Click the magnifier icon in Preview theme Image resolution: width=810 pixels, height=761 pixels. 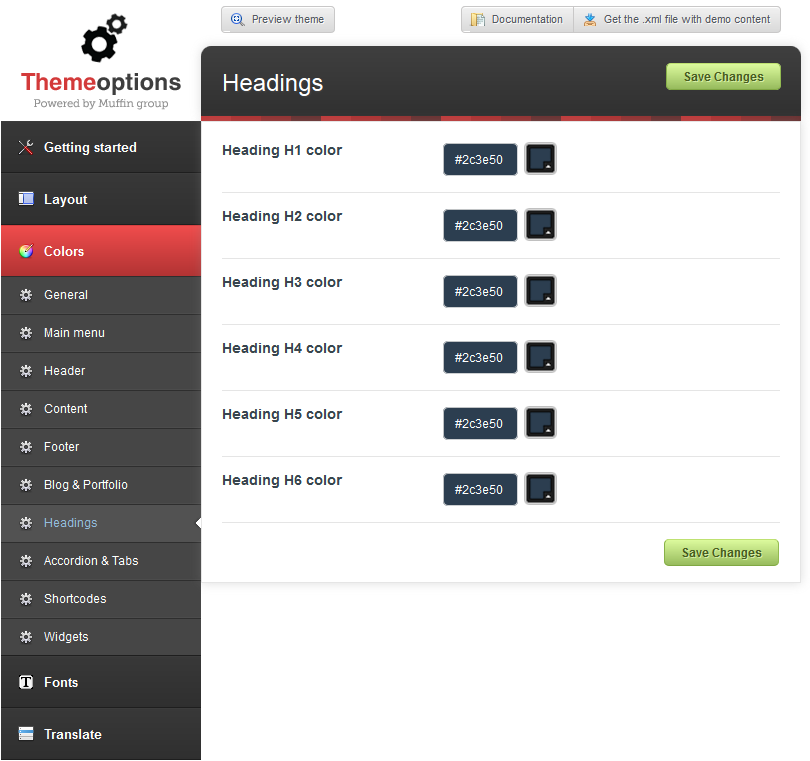[x=238, y=20]
